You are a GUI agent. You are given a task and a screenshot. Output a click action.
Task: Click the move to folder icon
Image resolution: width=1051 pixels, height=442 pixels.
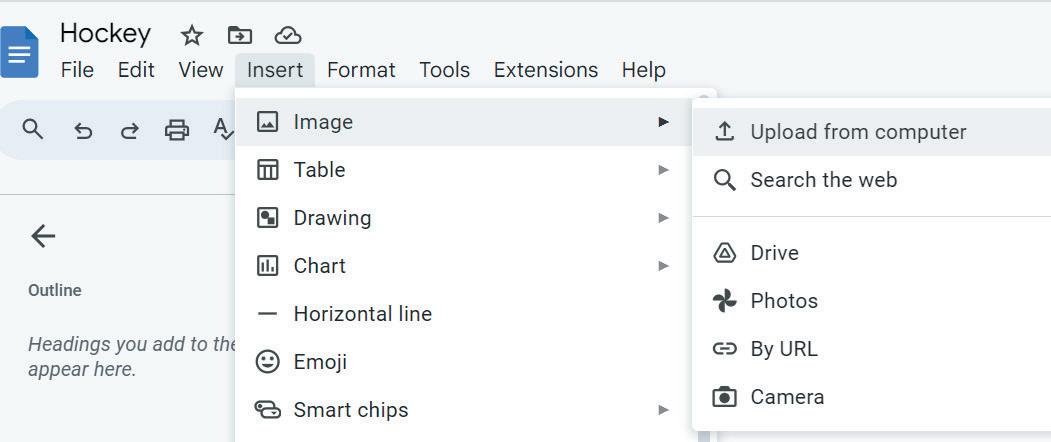click(x=239, y=36)
